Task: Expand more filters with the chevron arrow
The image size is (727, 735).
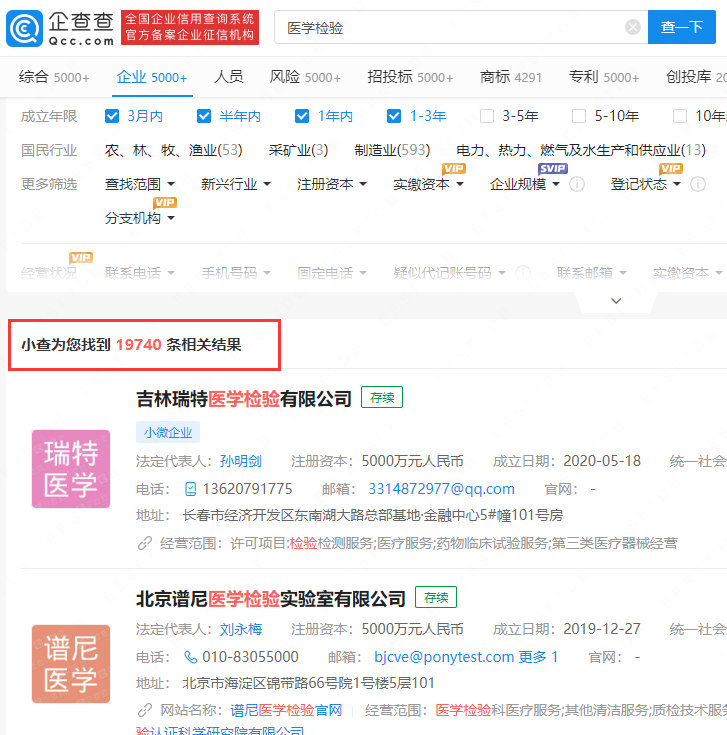Action: 616,301
